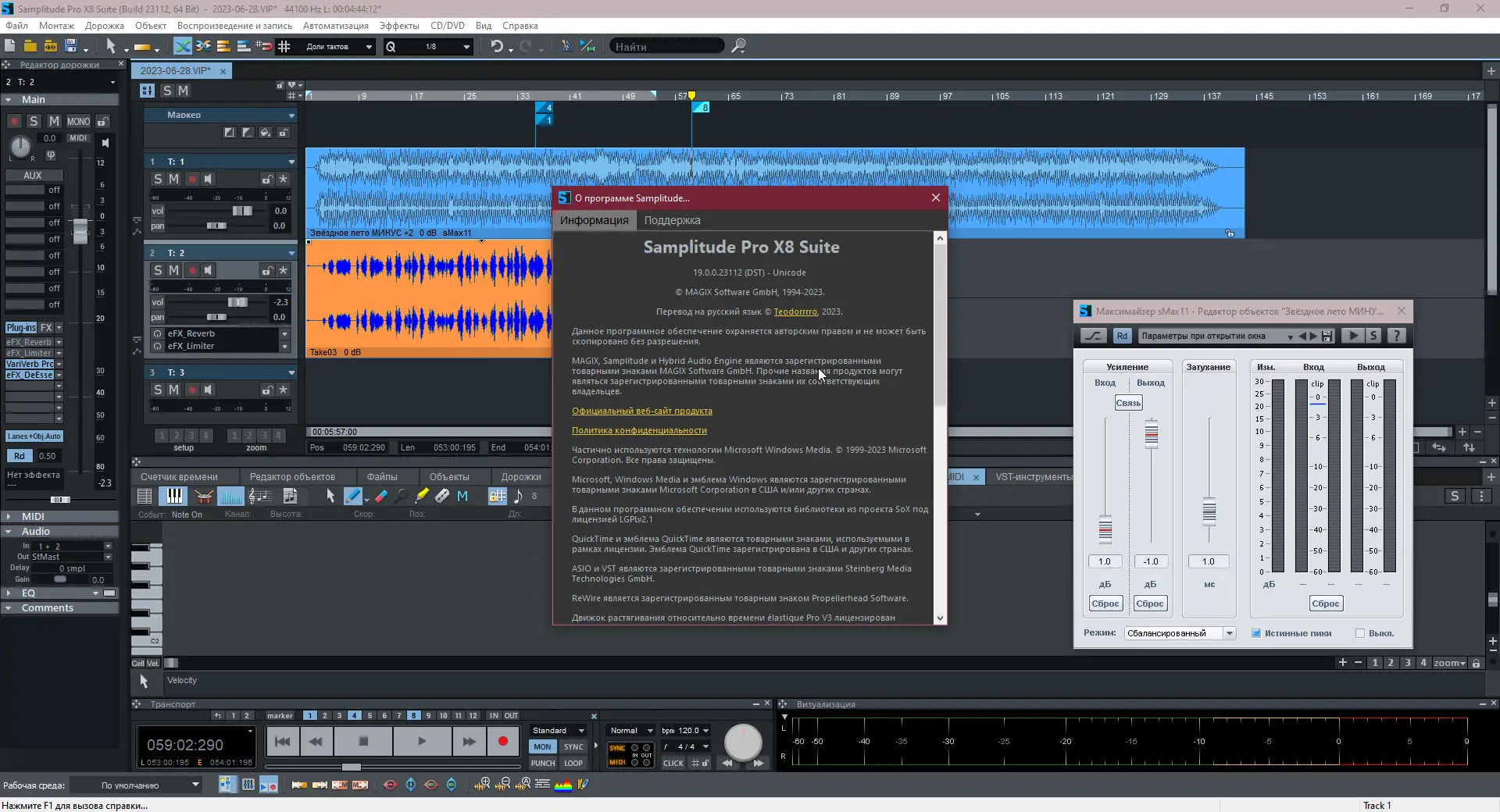Switch to score notation view in MIDI editor
The image size is (1500, 812).
260,496
